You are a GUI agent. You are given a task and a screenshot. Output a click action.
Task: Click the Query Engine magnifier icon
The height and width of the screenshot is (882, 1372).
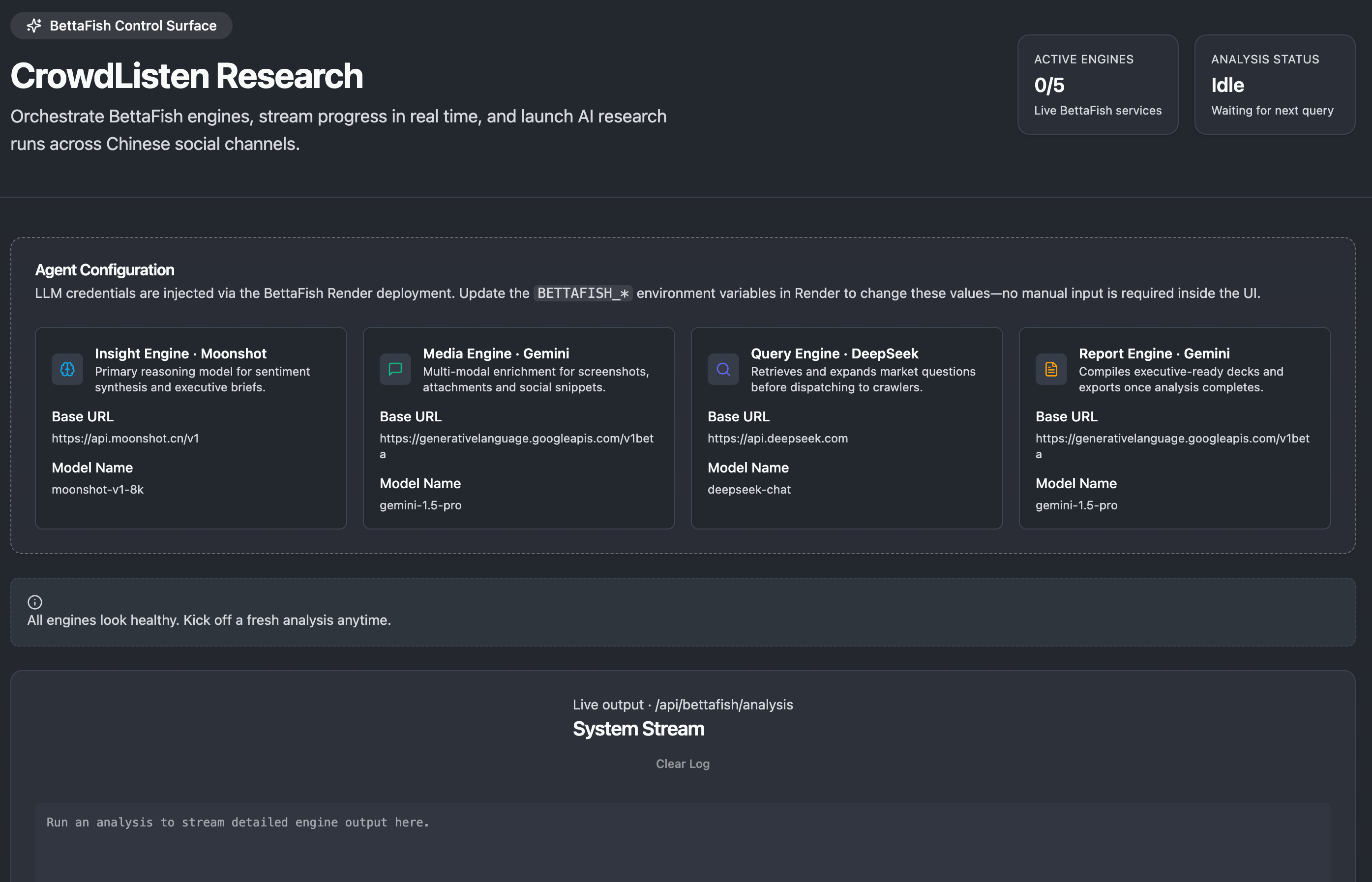723,369
